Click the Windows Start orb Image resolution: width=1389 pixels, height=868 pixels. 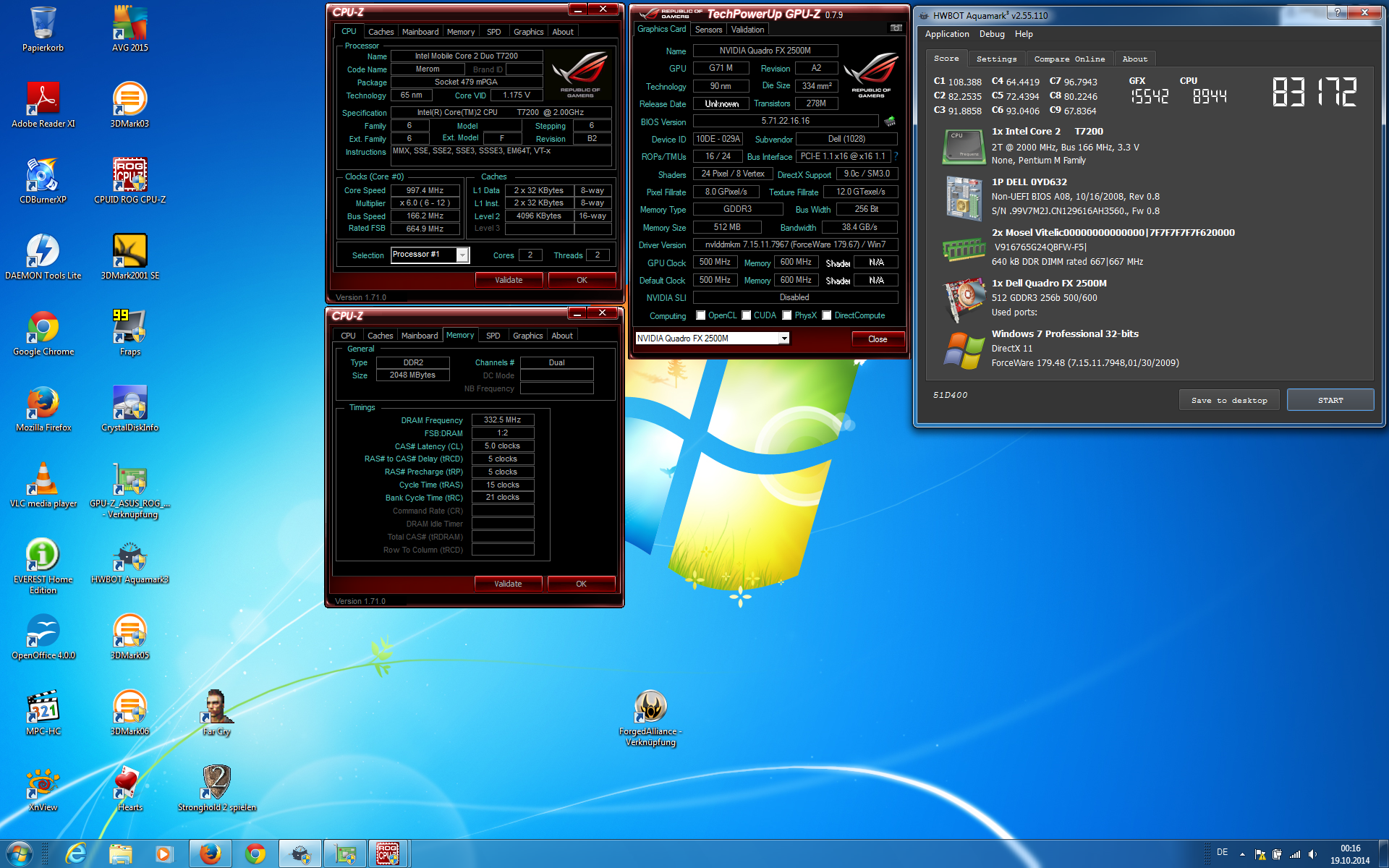click(x=19, y=854)
